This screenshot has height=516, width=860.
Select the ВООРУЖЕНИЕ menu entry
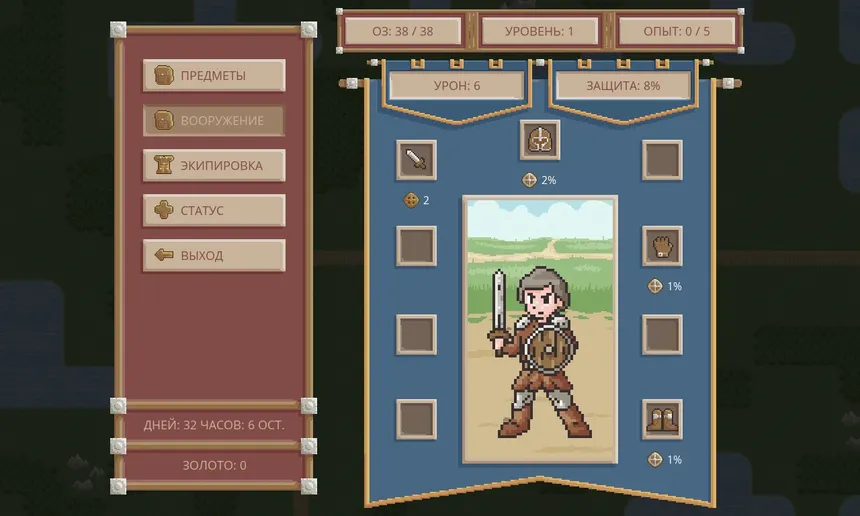pos(214,120)
